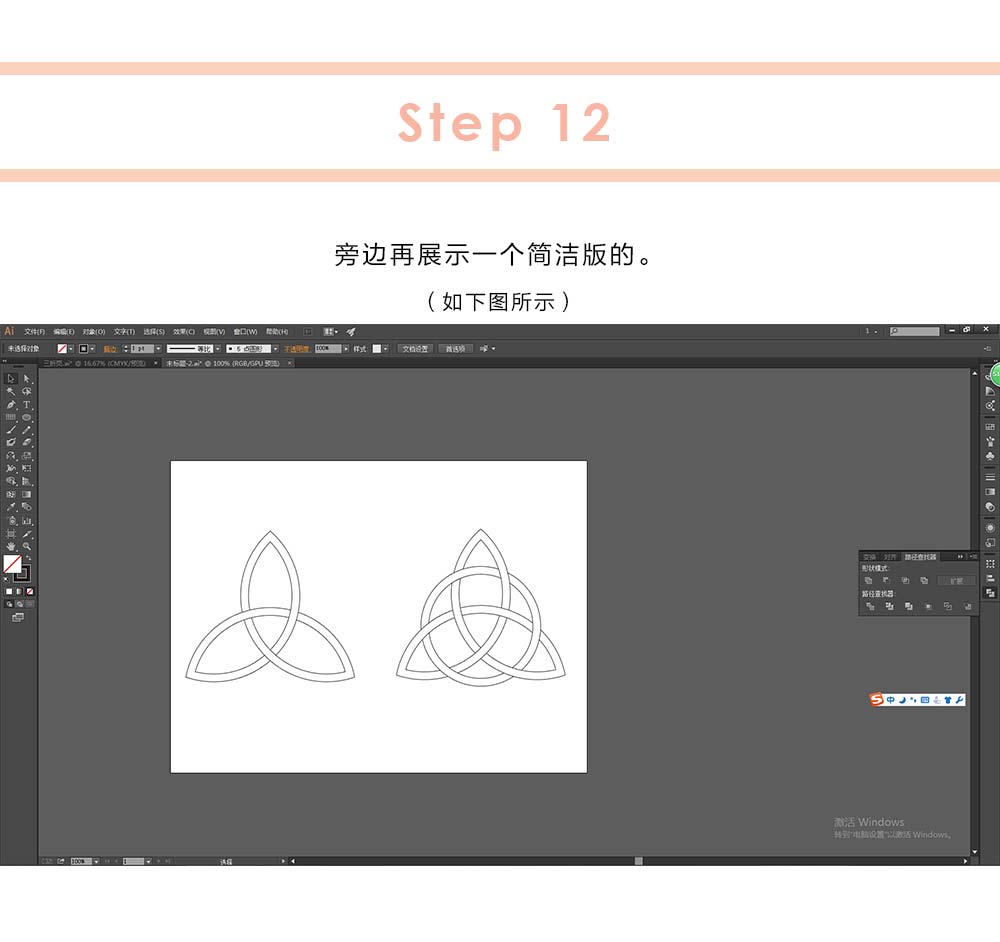Click the large fill color swatch in toolbox
The image size is (1000, 942).
[12, 563]
